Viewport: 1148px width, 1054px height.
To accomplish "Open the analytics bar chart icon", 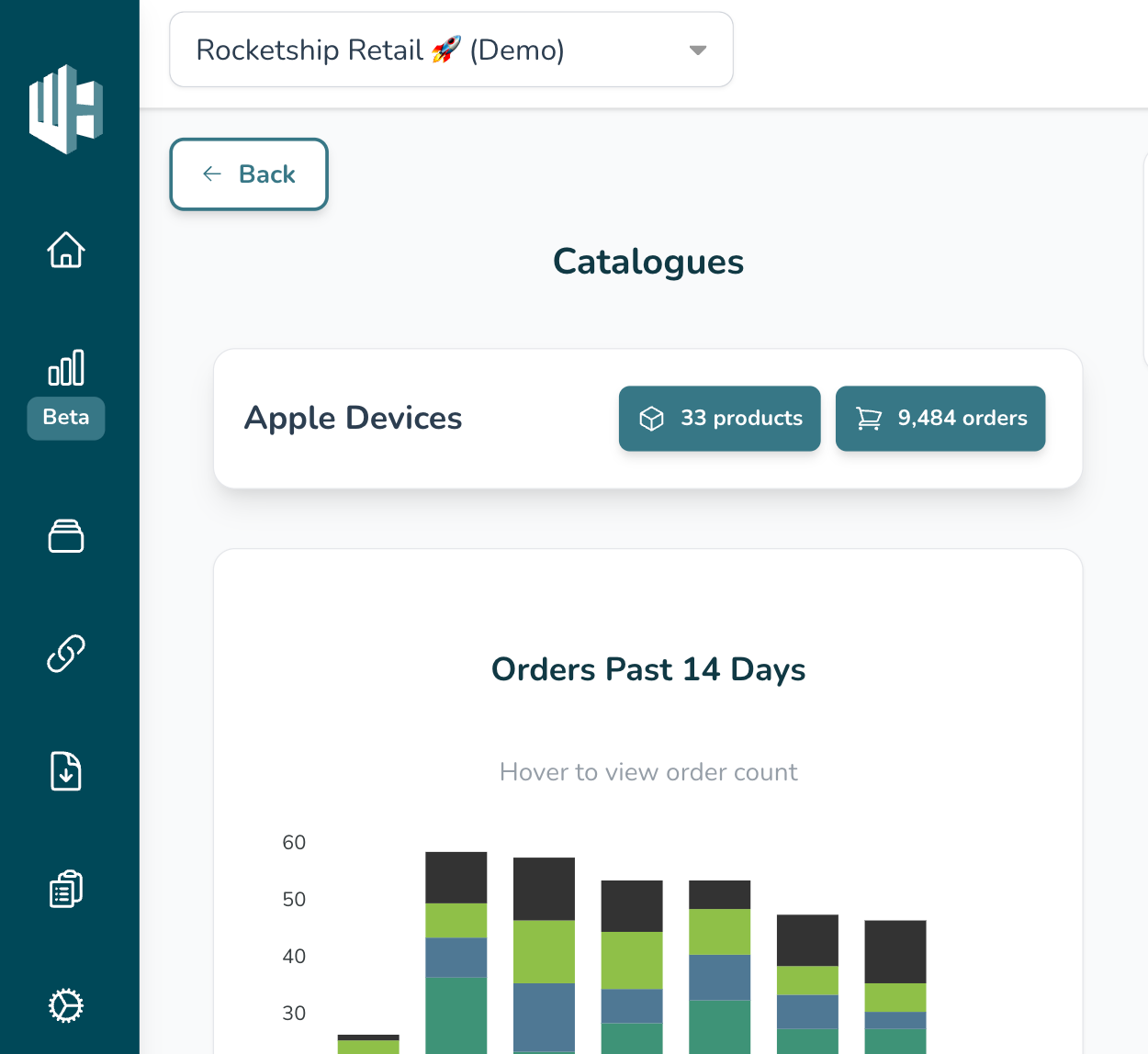I will click(66, 368).
